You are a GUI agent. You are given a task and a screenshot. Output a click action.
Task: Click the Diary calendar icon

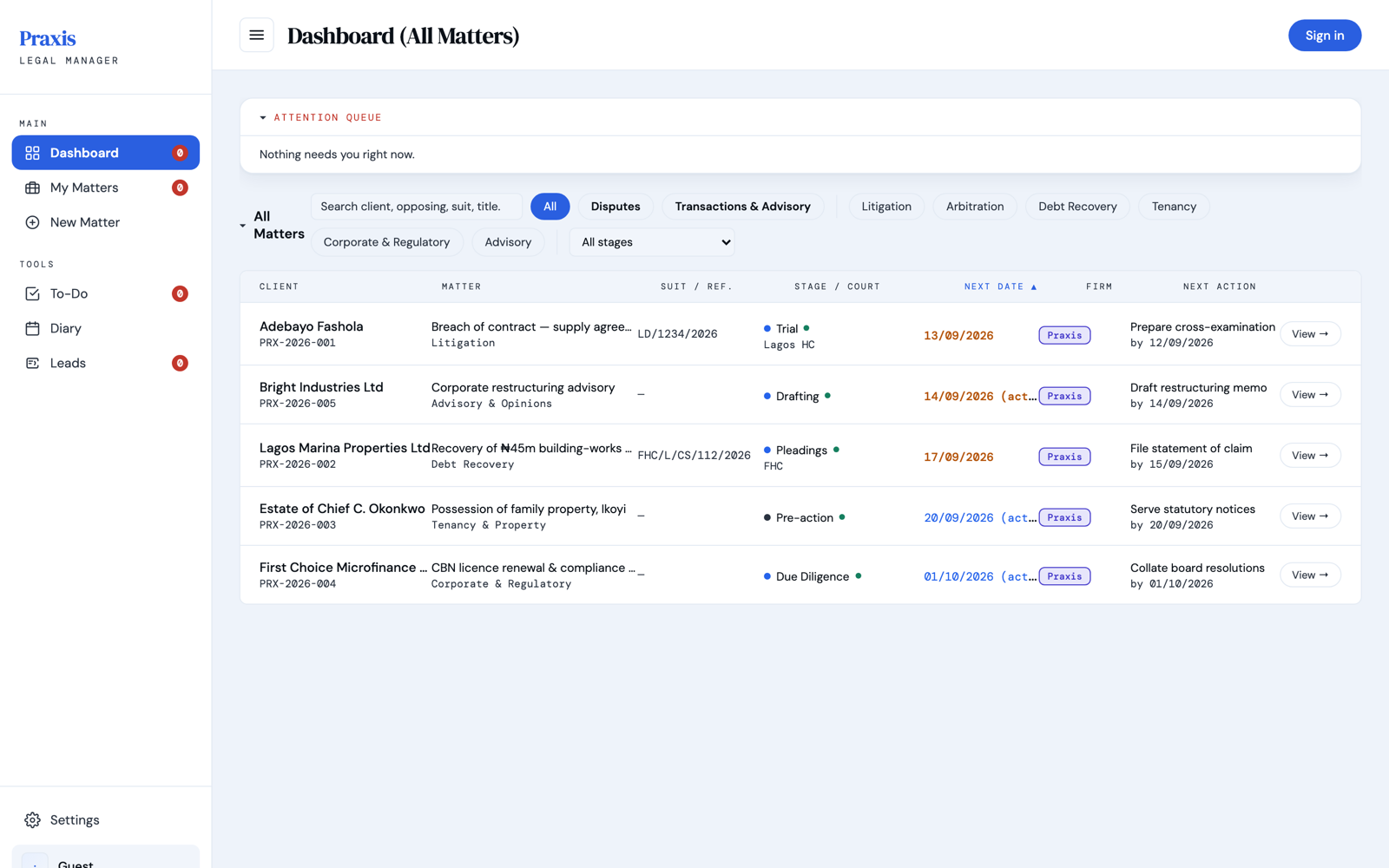[x=32, y=328]
